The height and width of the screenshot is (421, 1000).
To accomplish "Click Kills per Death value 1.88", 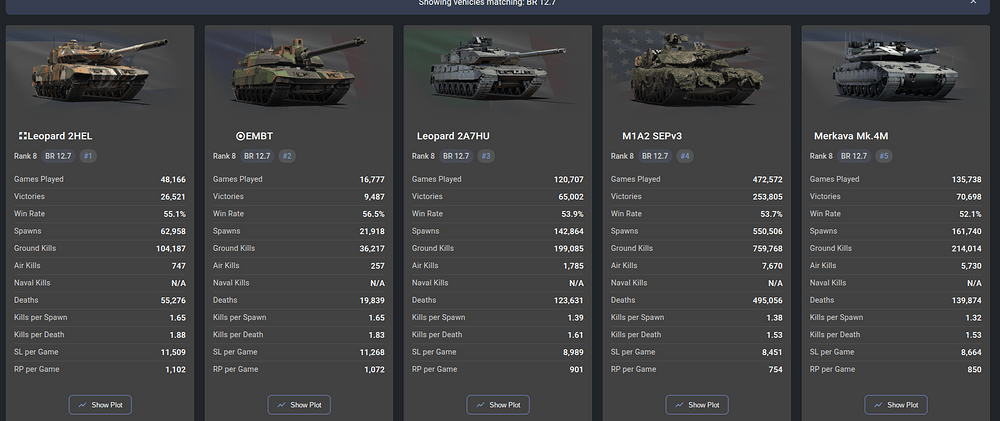I will coord(178,335).
